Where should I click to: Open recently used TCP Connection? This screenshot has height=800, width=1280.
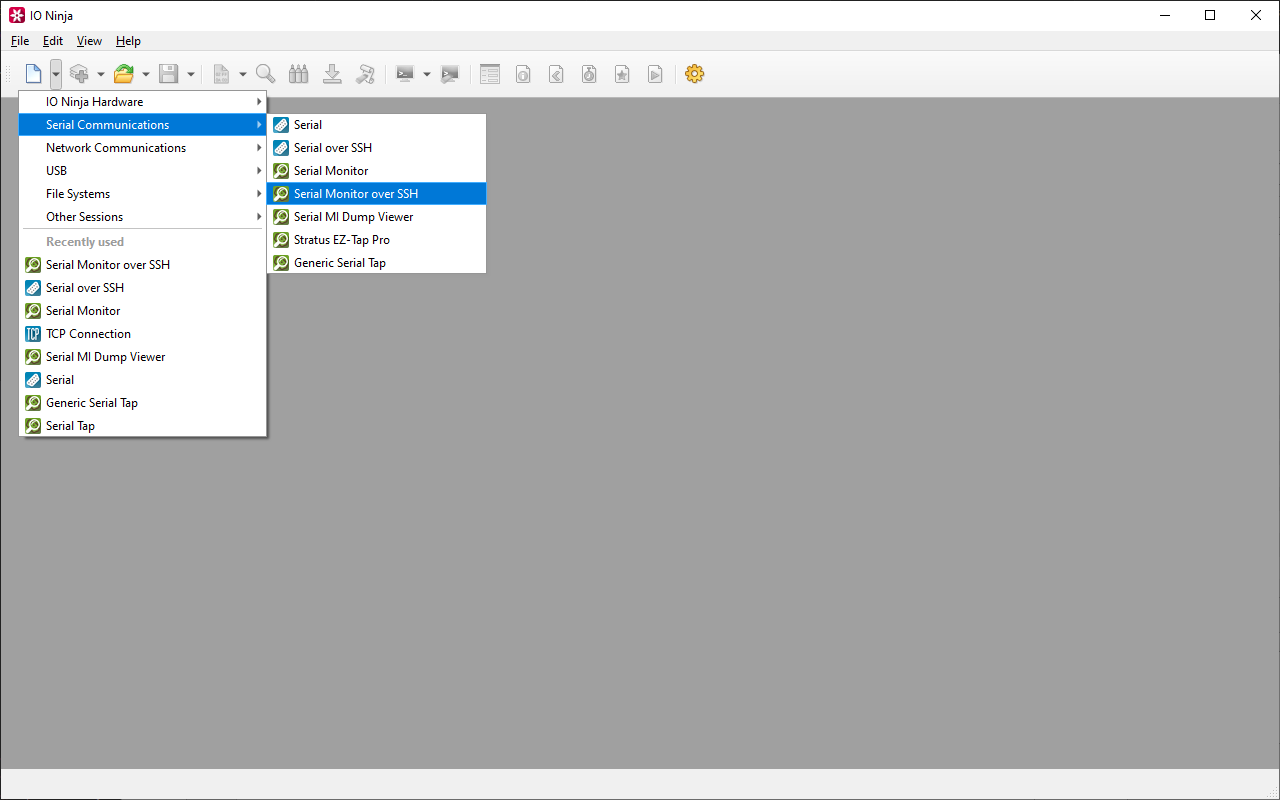[143, 334]
